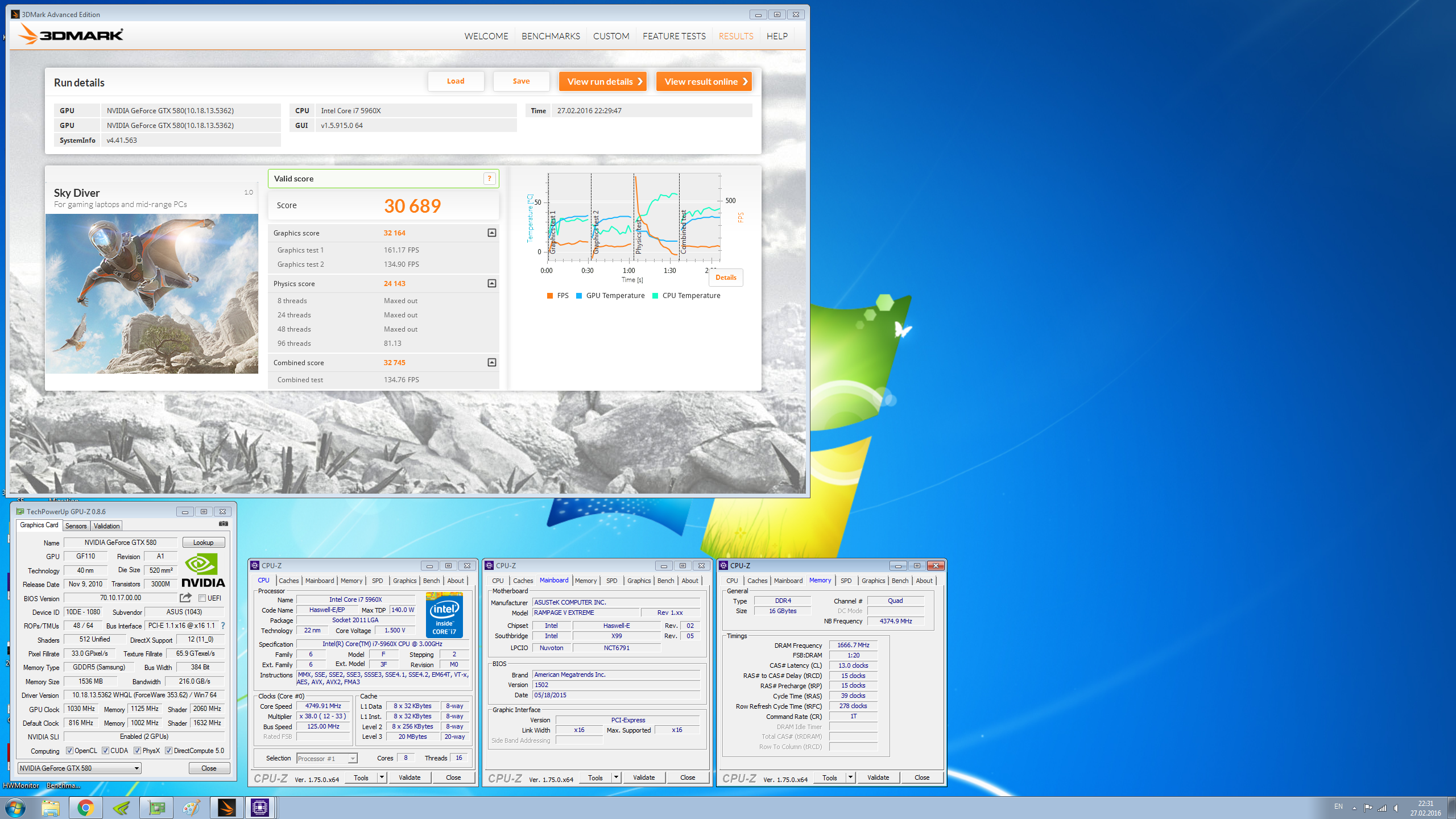
Task: Click the Load button in Run details
Action: (456, 81)
